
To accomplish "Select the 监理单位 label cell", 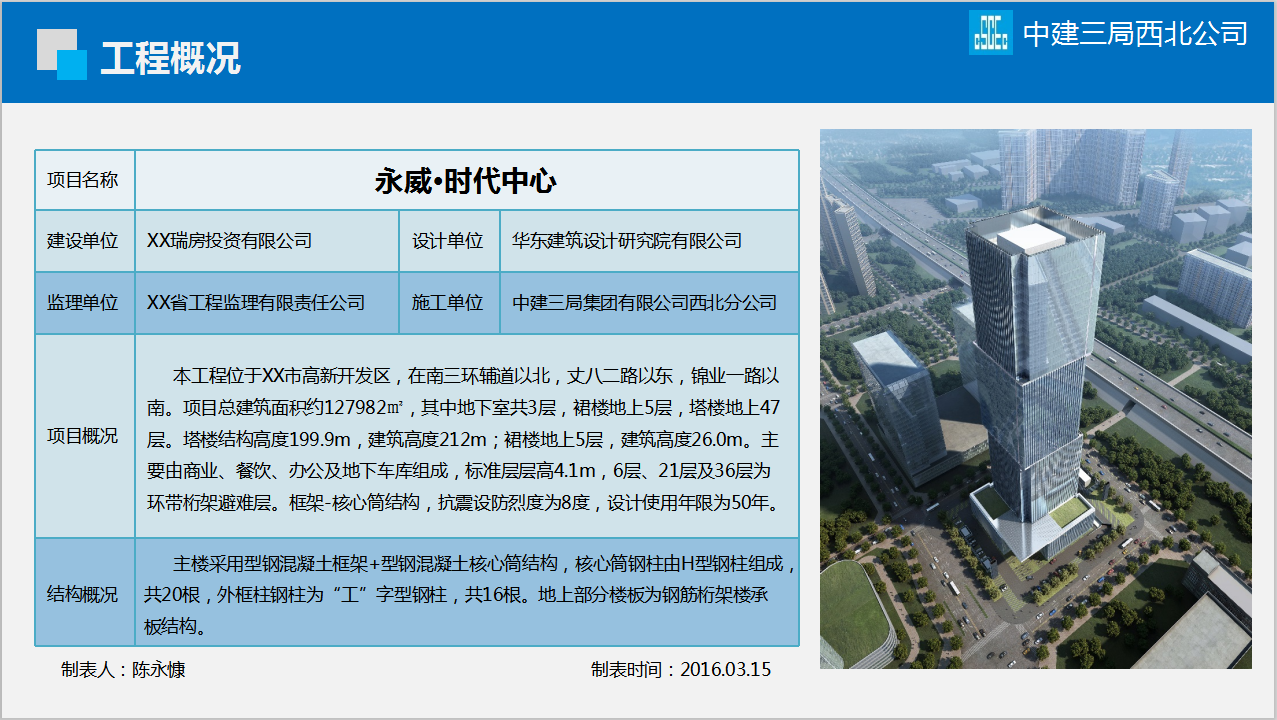I will click(x=85, y=303).
